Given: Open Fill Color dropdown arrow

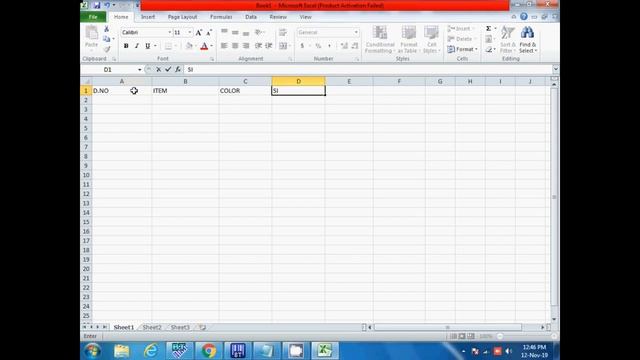Looking at the screenshot, I should tap(196, 46).
